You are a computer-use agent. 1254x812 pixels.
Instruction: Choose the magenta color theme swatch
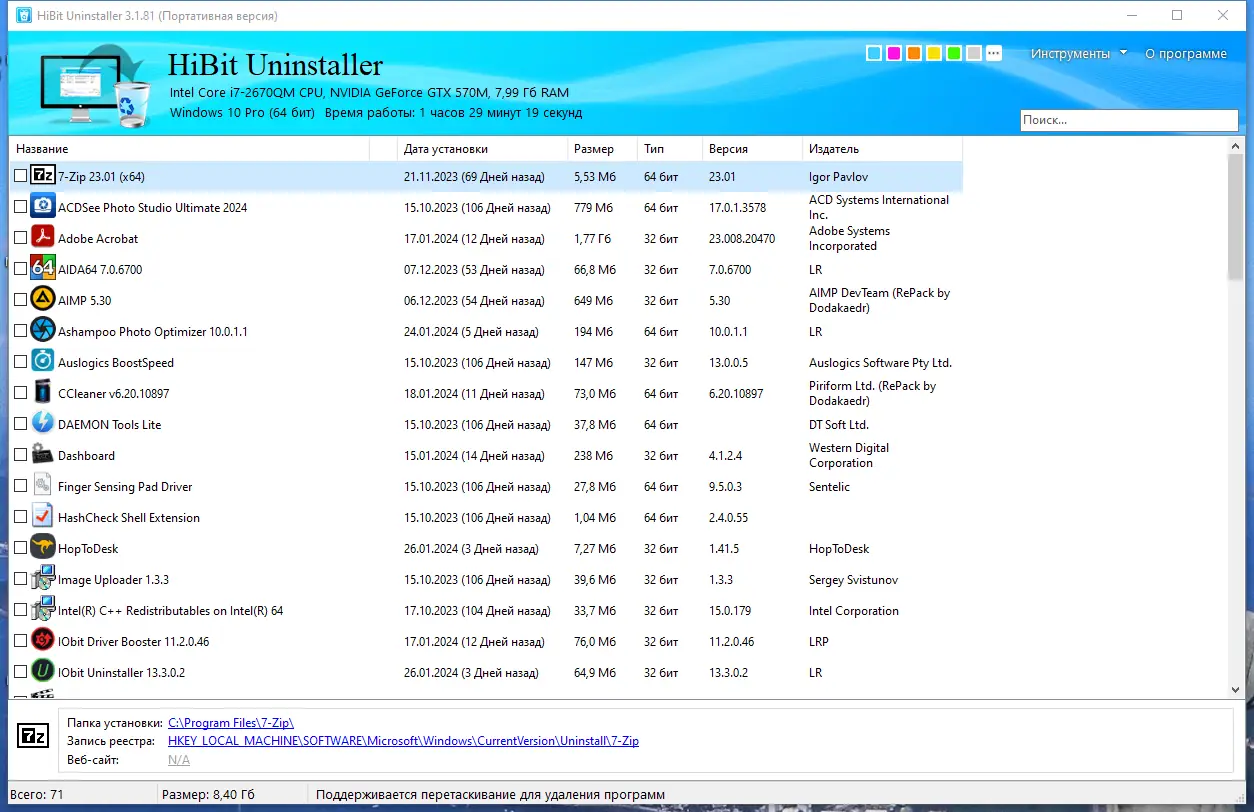click(x=894, y=54)
